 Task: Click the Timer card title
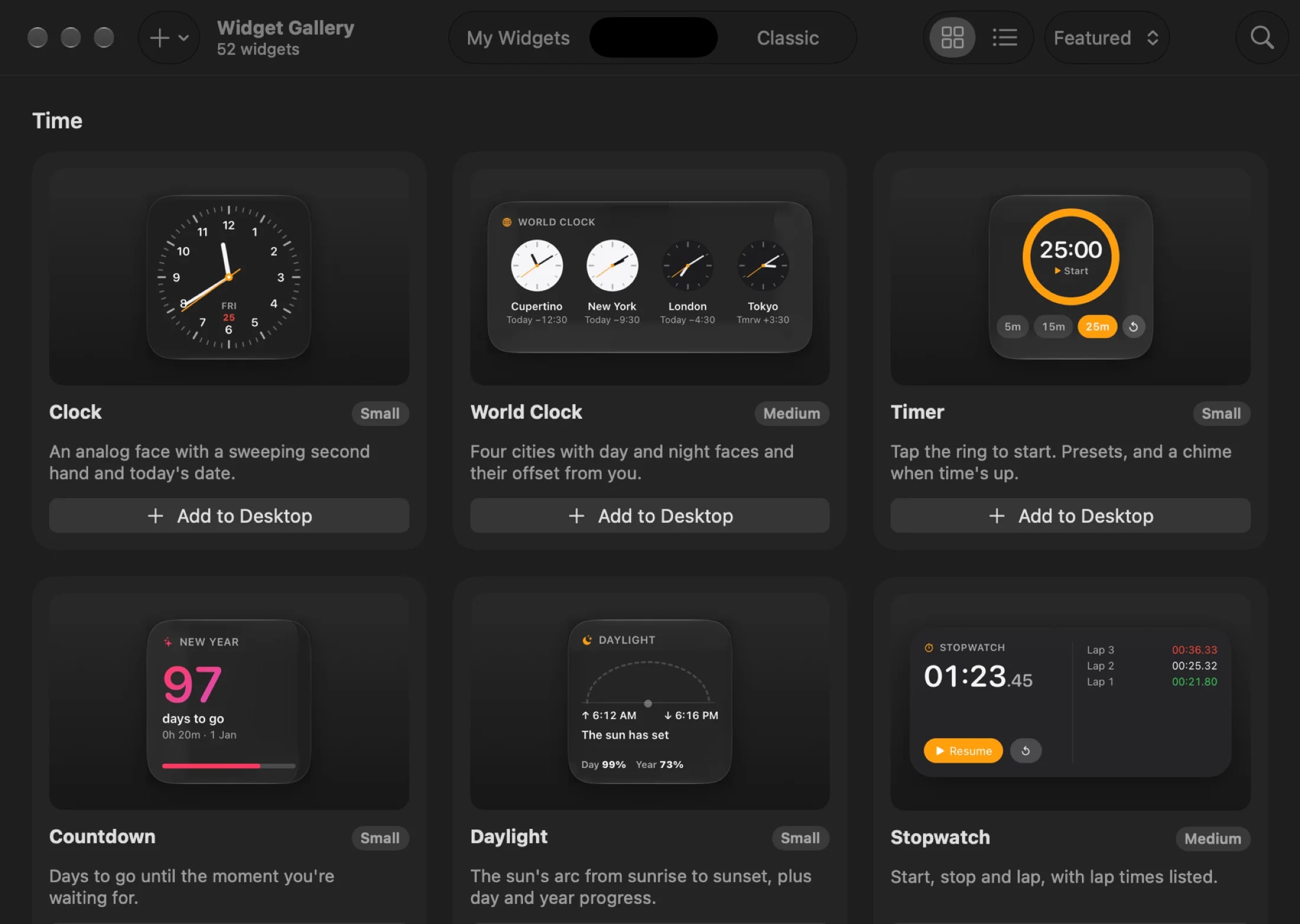tap(917, 412)
